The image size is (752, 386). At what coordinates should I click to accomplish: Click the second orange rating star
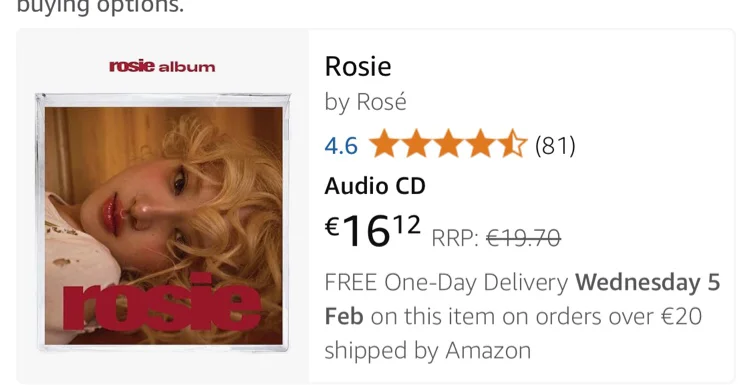click(x=416, y=143)
